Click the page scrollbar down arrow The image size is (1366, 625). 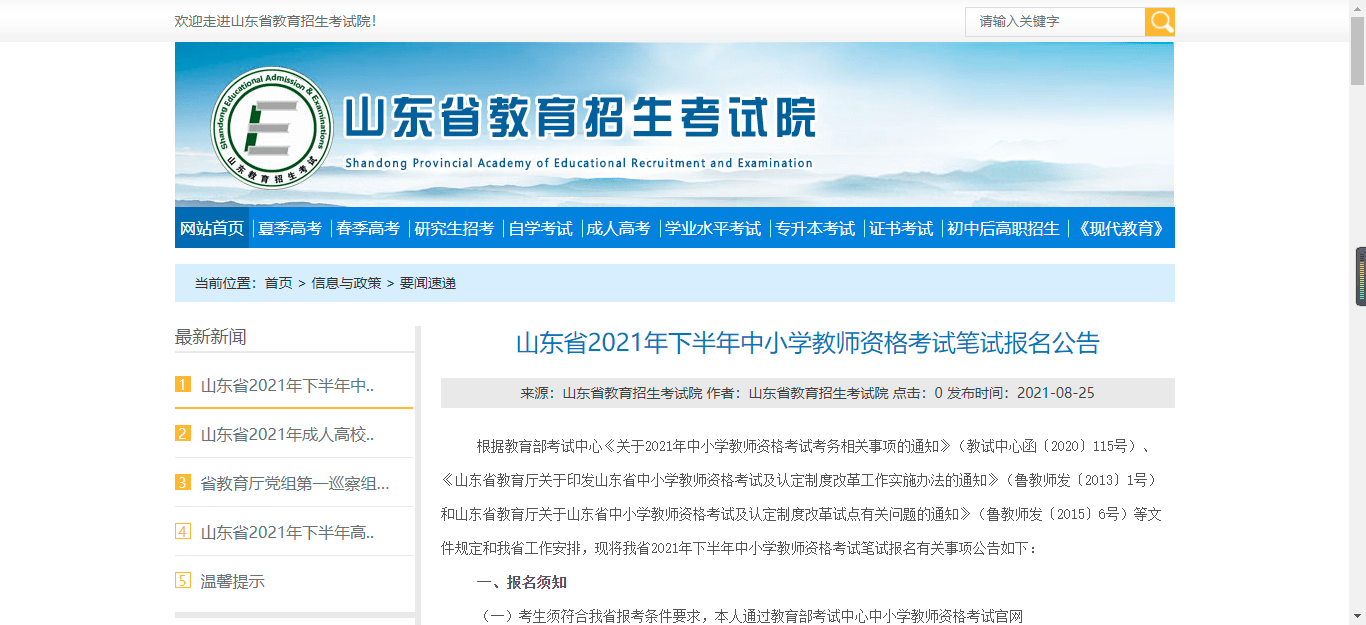tap(1358, 617)
